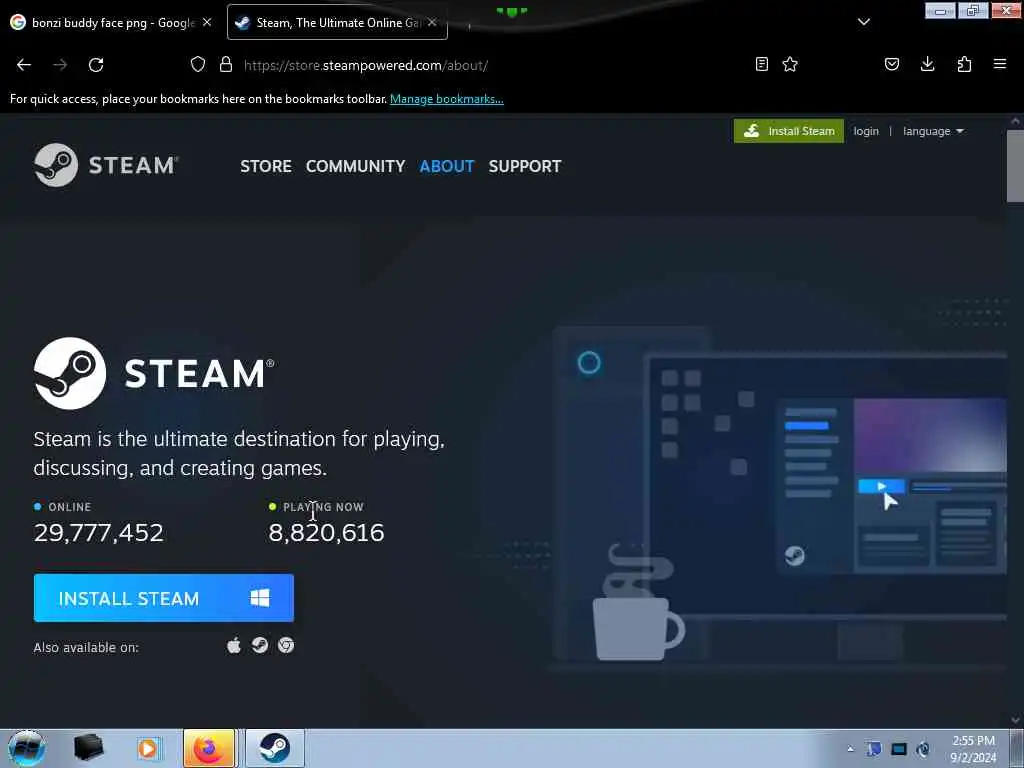Open the Windows Start orb

(x=26, y=748)
